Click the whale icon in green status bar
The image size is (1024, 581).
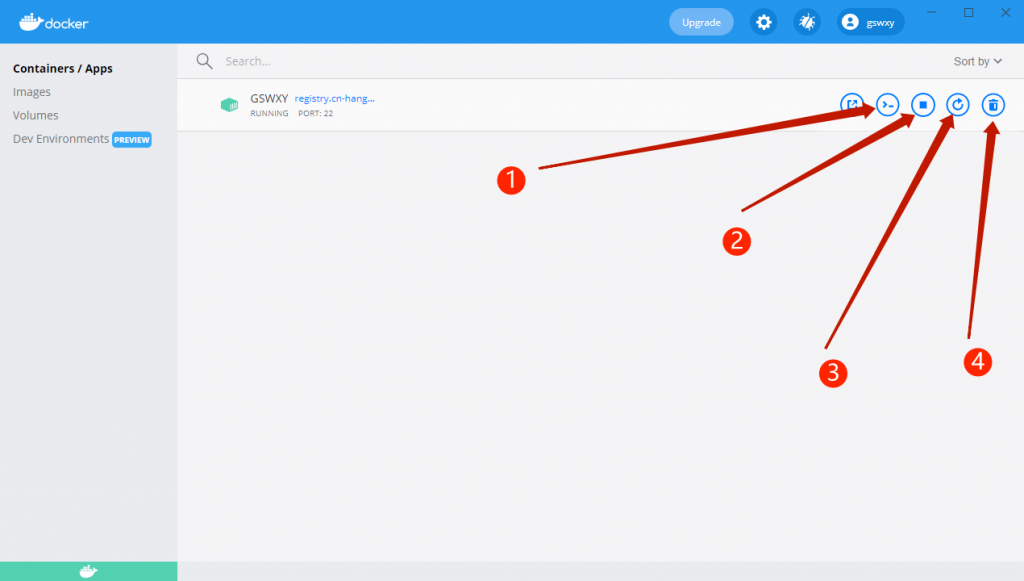88,571
